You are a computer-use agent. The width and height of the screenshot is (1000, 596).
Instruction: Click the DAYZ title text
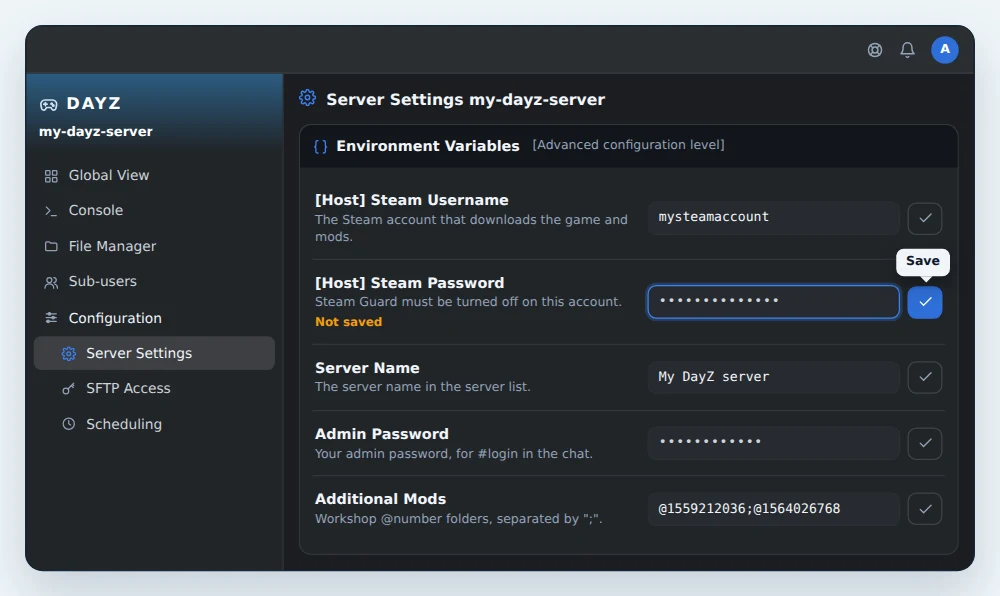(94, 103)
